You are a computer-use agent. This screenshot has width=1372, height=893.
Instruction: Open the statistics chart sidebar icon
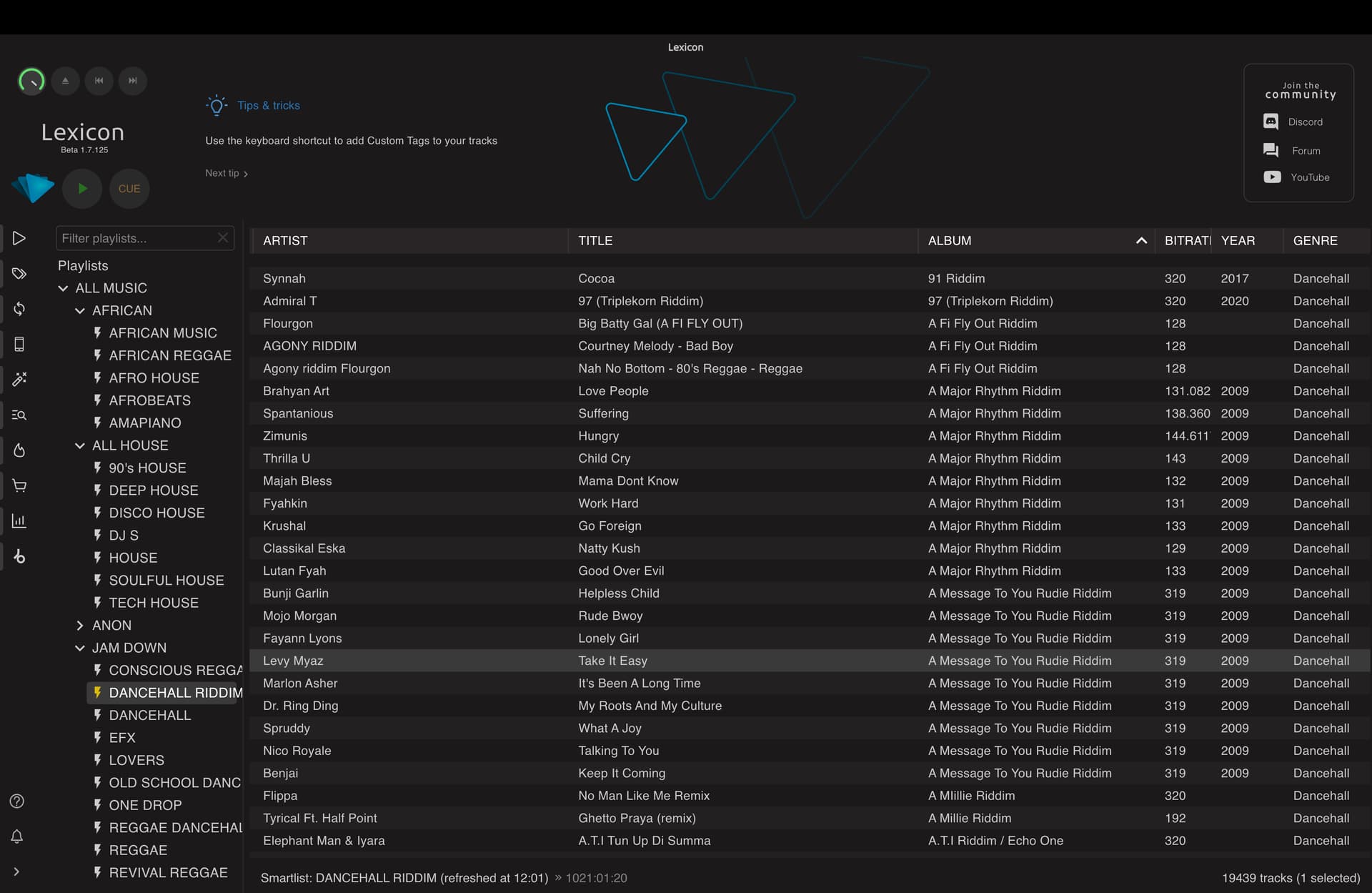[19, 521]
